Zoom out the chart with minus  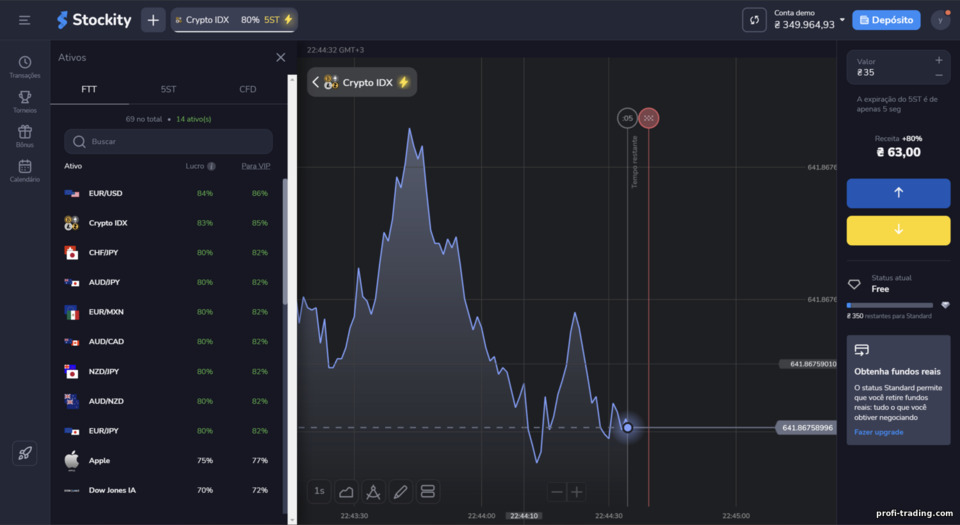[557, 491]
